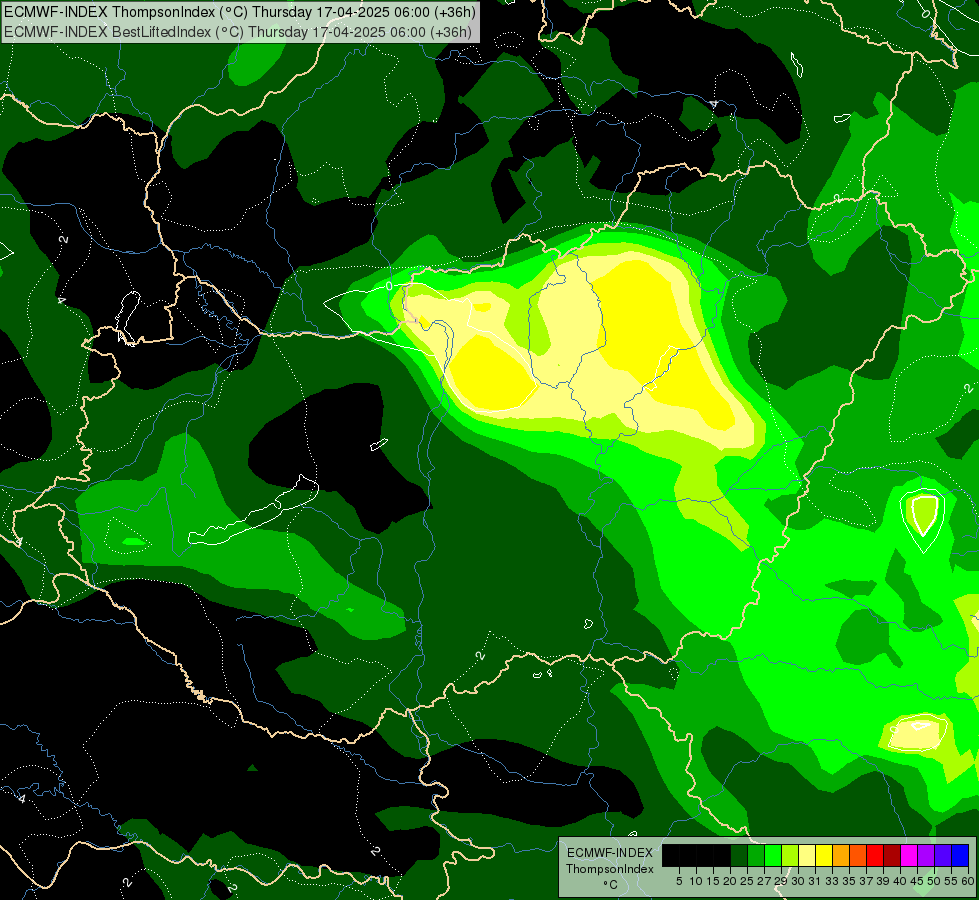Click the medium green 25–27 legend swatch
This screenshot has height=900, width=979.
coord(756,855)
